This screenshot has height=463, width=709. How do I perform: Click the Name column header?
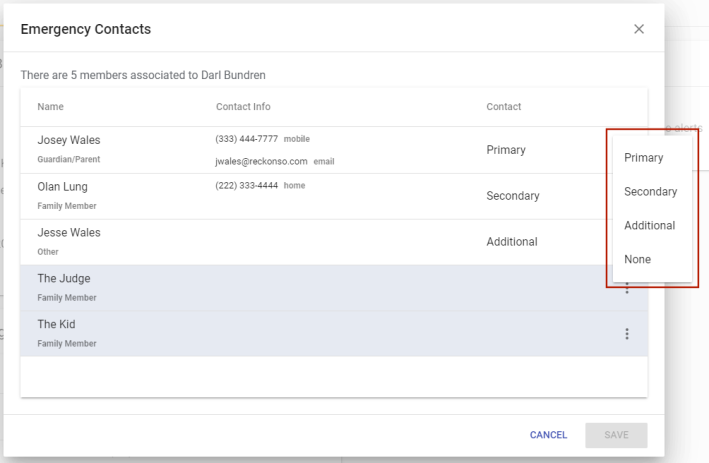51,107
